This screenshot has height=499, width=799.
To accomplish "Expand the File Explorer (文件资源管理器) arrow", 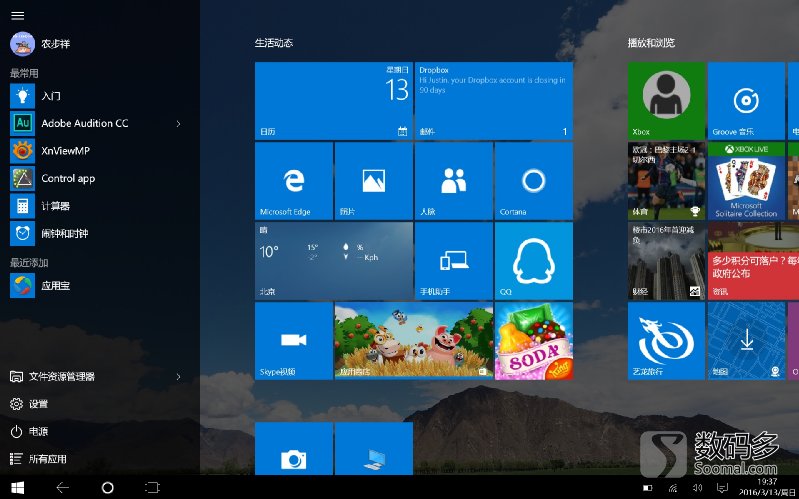I will [x=178, y=376].
